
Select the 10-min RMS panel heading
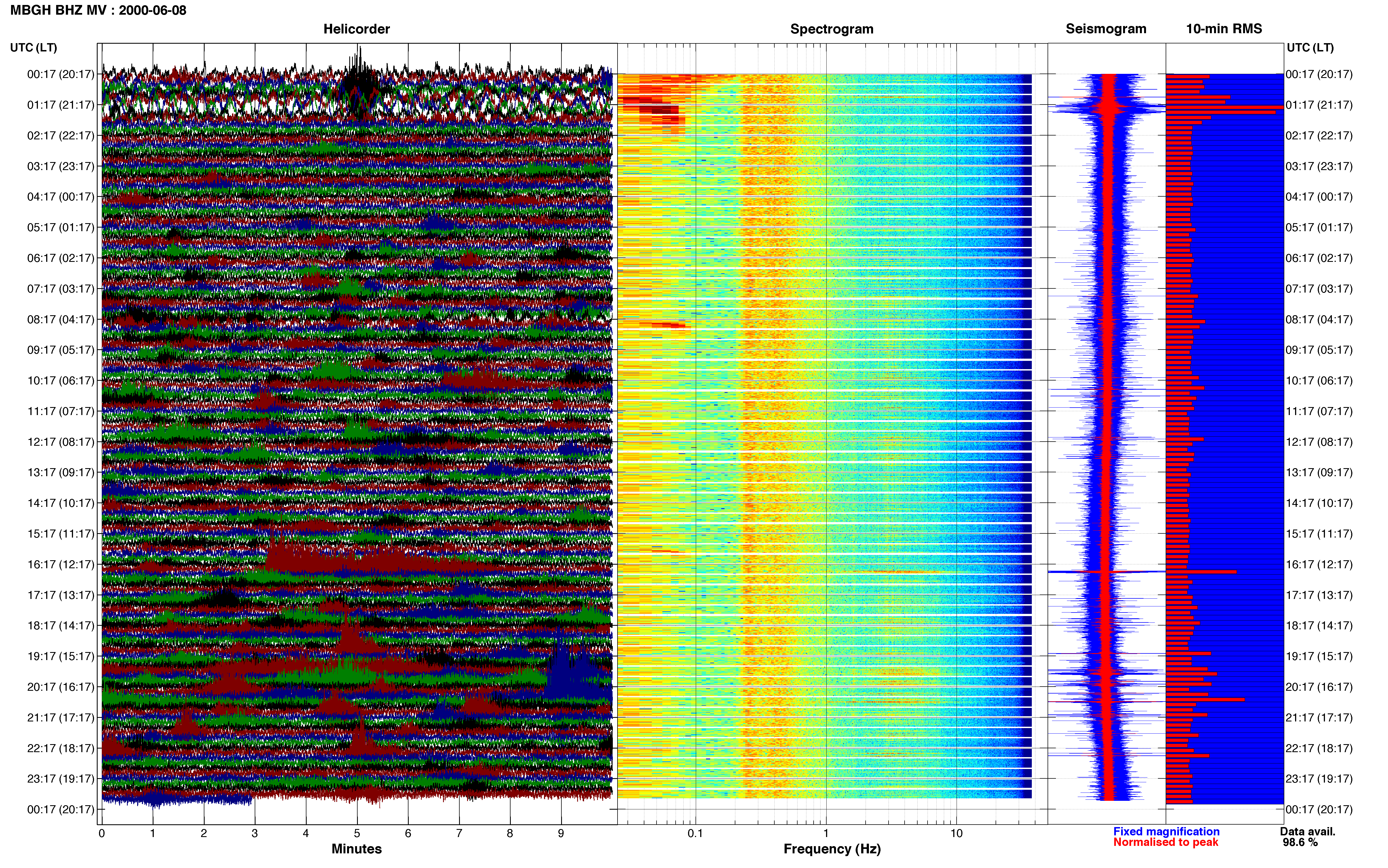click(1224, 29)
